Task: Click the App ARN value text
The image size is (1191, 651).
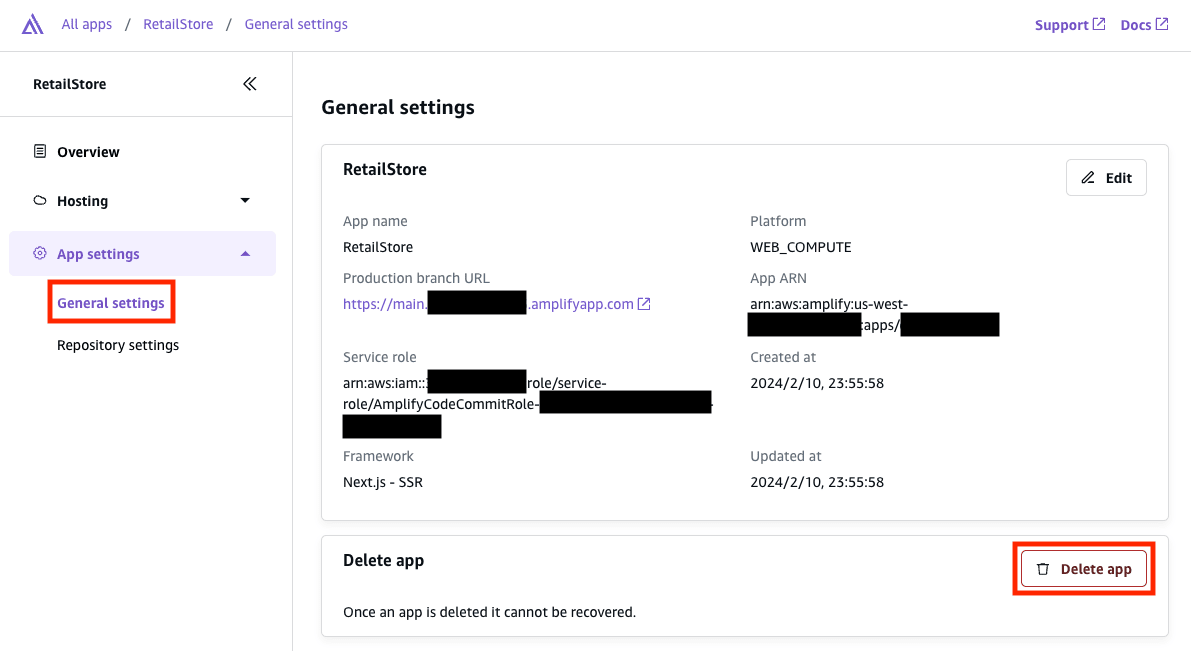Action: [874, 314]
